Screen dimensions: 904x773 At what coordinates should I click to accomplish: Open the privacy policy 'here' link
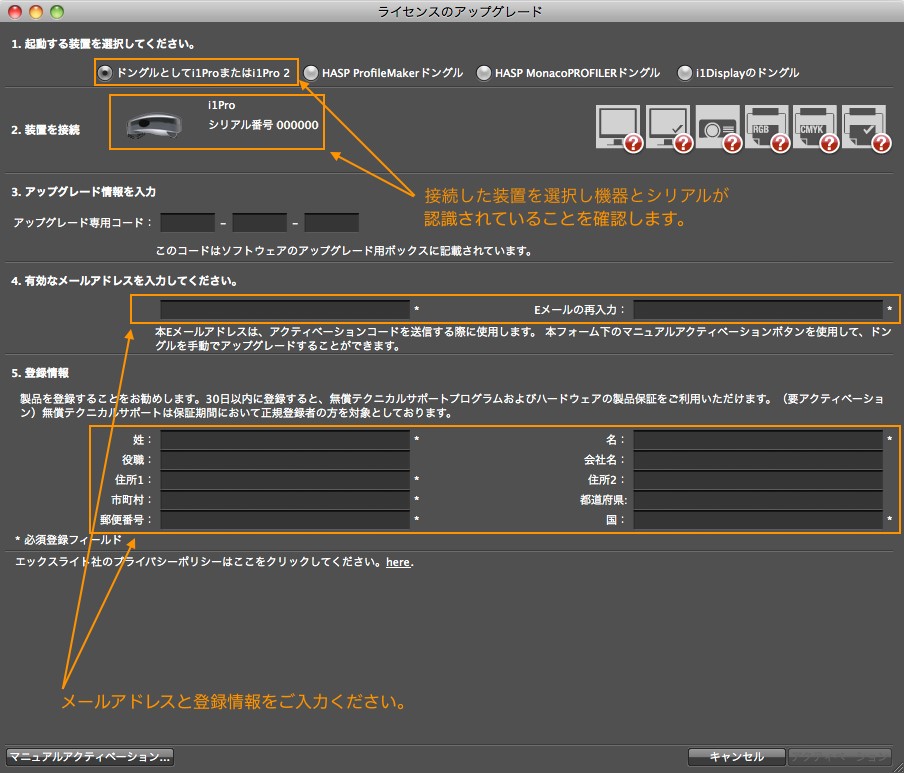coord(397,563)
